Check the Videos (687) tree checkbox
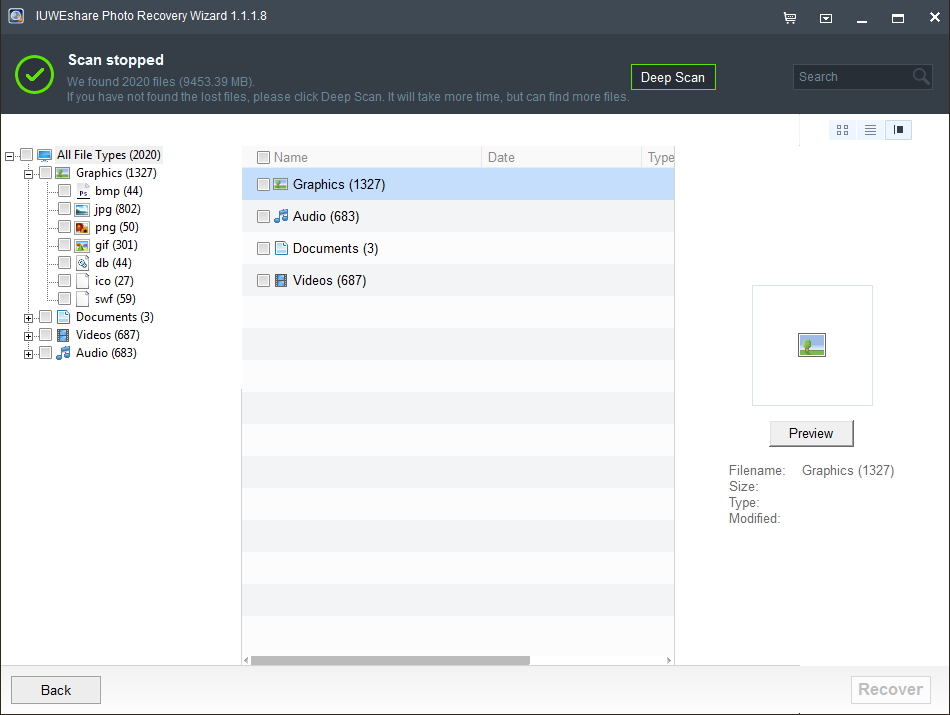The image size is (950, 715). pyautogui.click(x=45, y=334)
